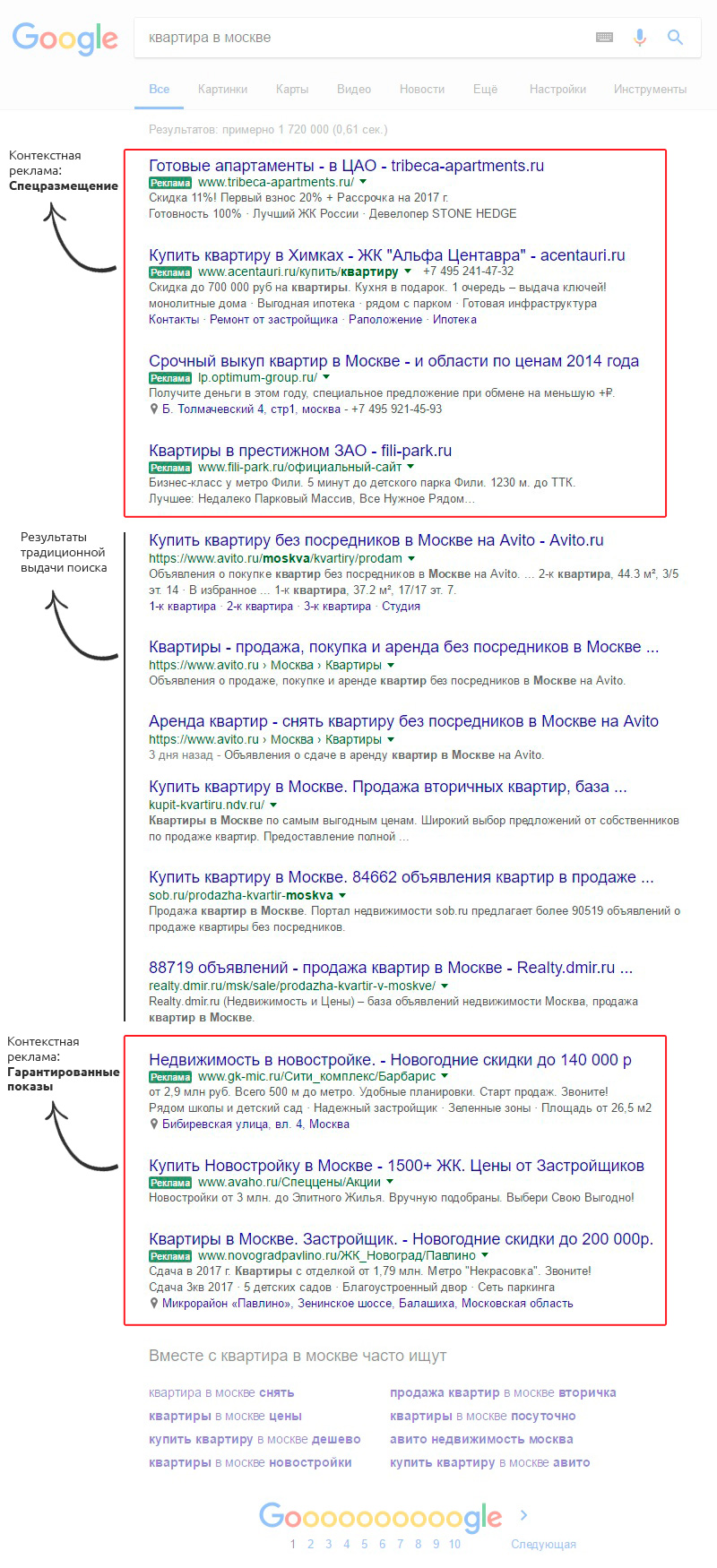Go to results page 2
This screenshot has width=717, height=1568.
(x=310, y=1544)
